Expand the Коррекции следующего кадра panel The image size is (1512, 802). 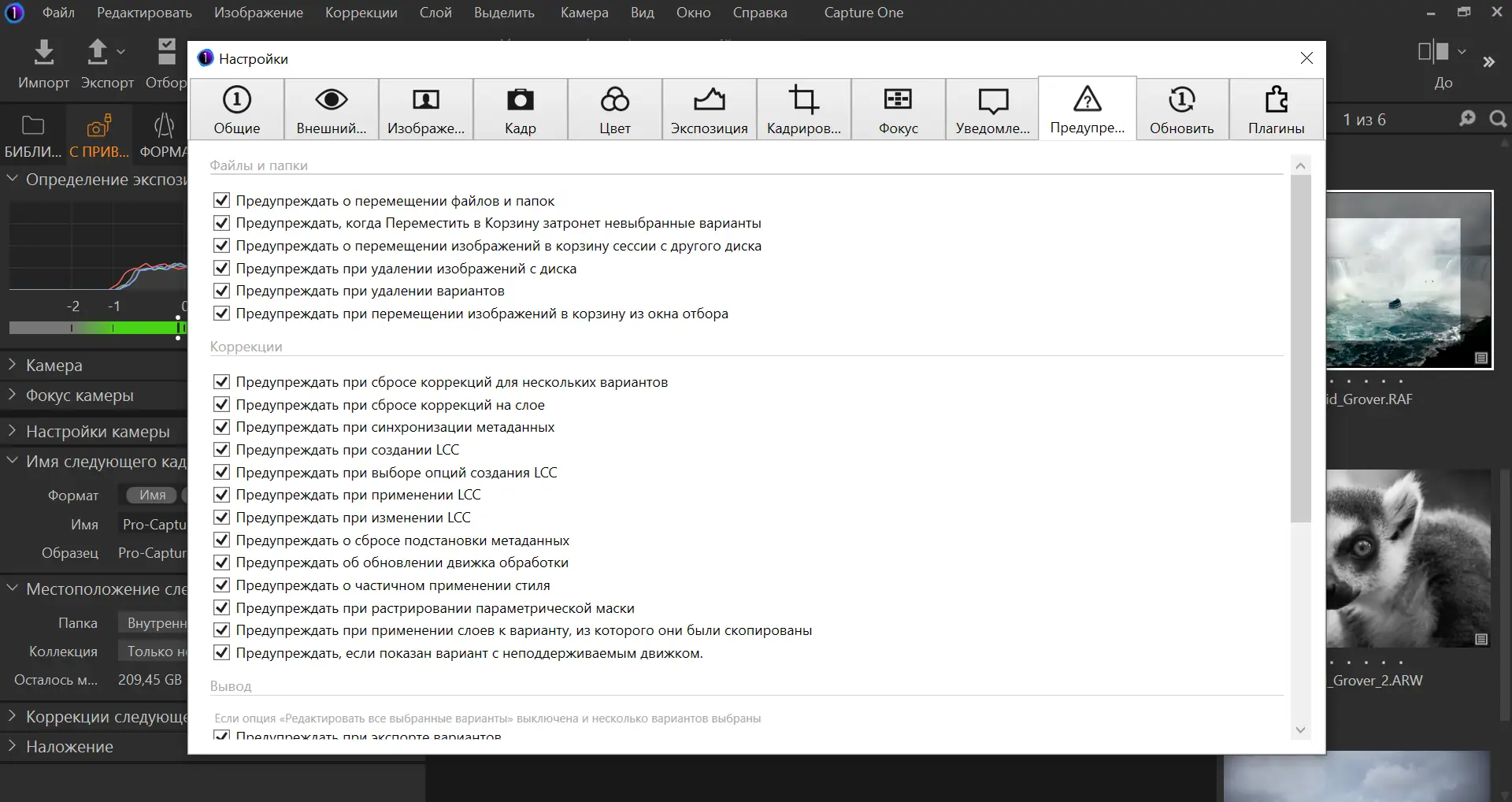pos(13,716)
